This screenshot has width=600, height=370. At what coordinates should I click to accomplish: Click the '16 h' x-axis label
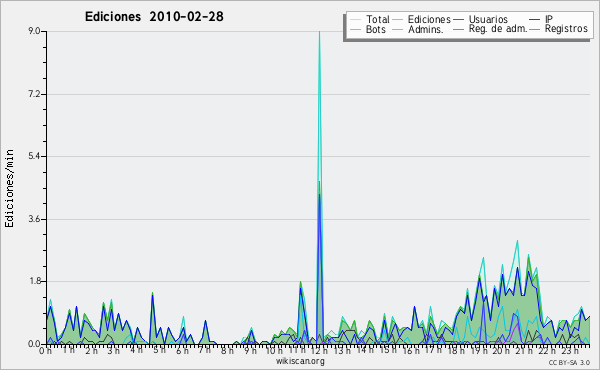tap(410, 350)
